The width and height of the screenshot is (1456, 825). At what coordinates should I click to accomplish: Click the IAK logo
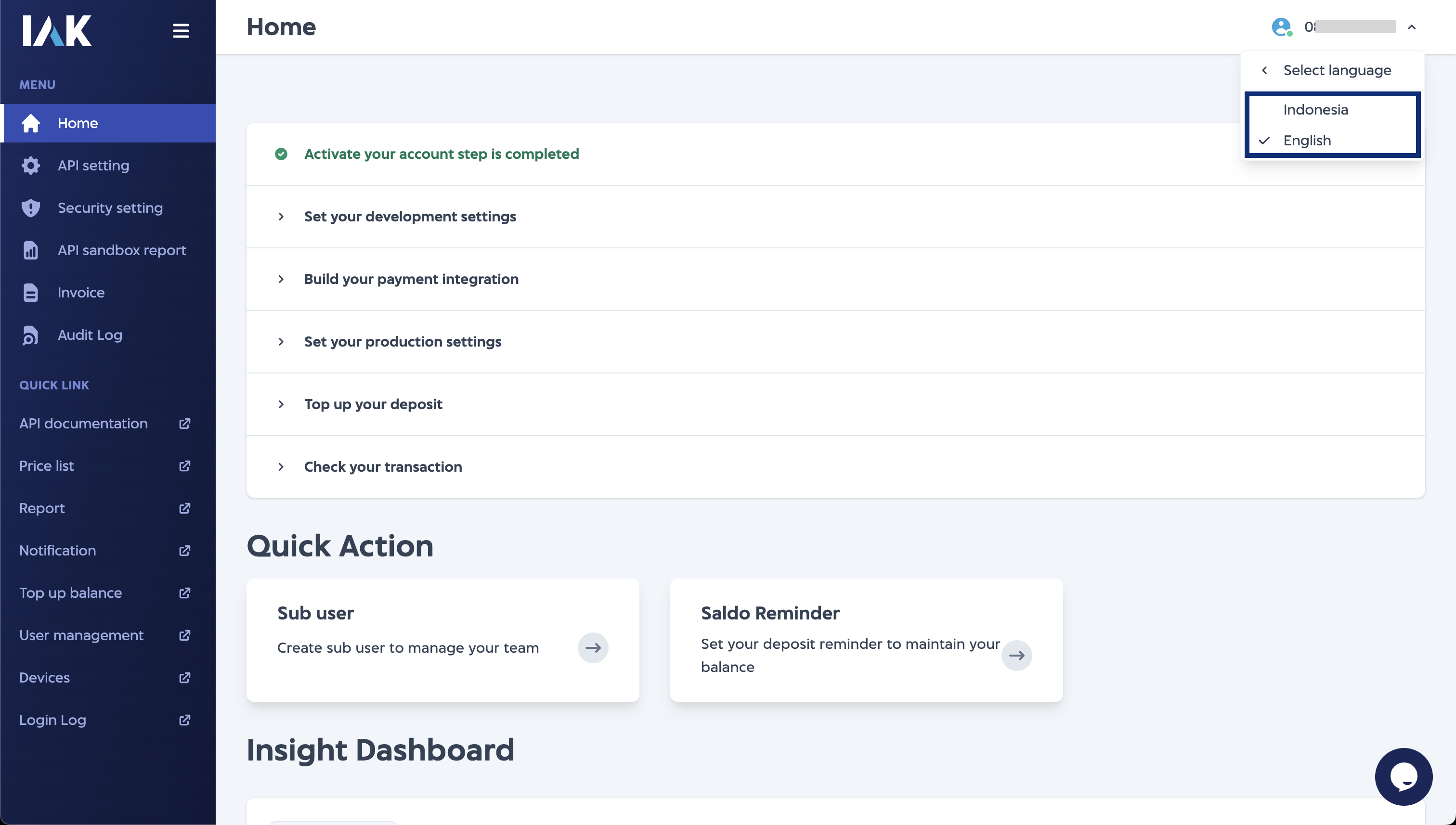(57, 31)
